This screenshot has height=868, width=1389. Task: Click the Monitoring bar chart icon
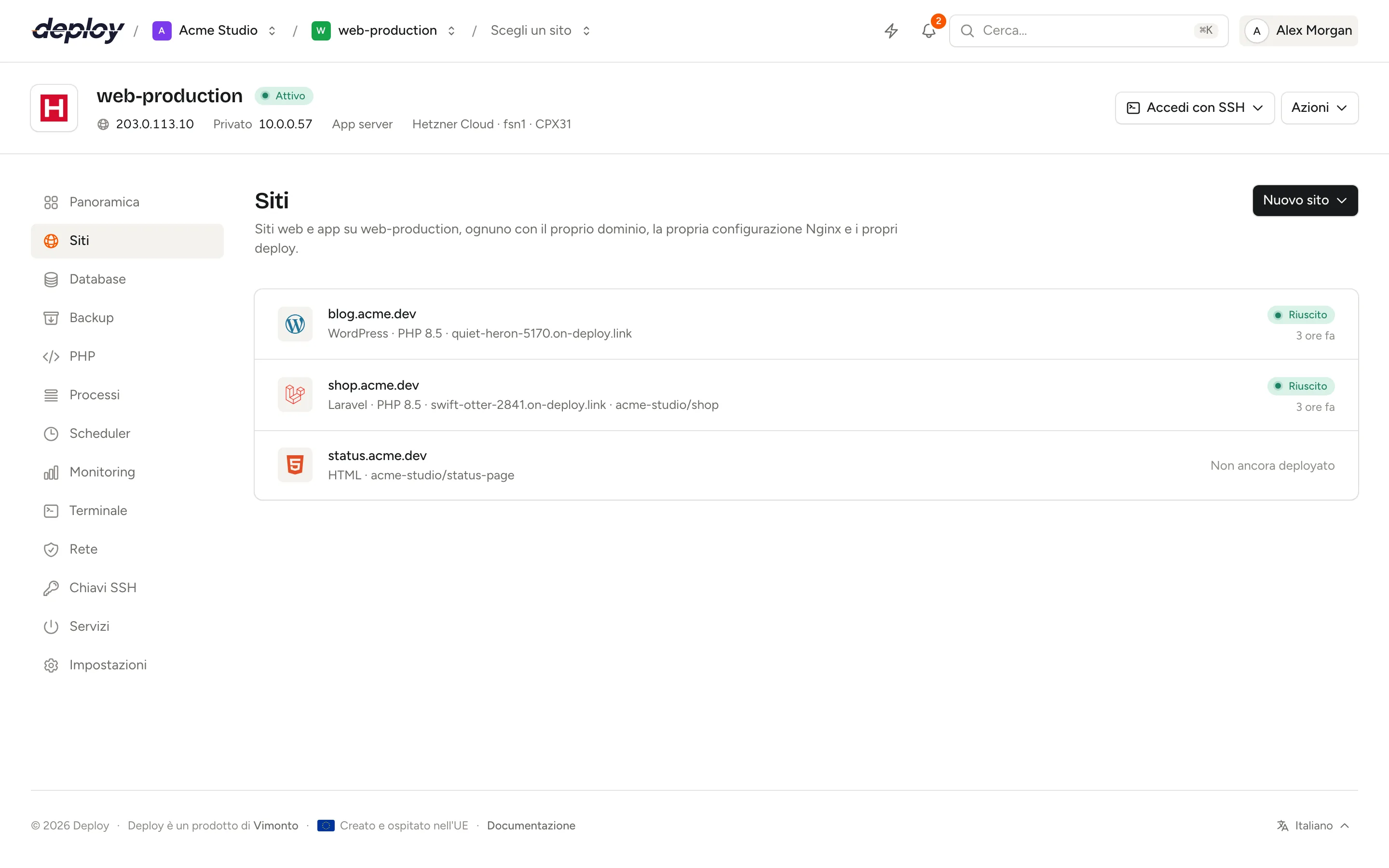(x=51, y=473)
